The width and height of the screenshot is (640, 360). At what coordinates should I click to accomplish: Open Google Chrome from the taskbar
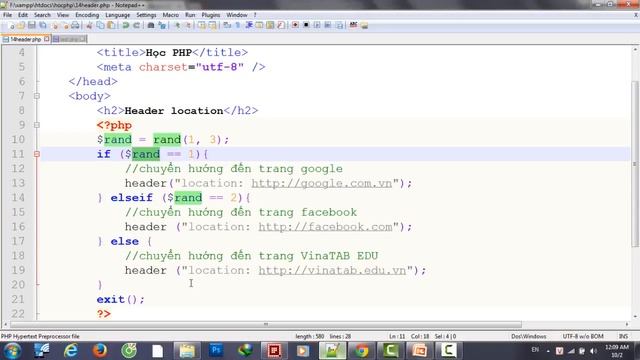pyautogui.click(x=361, y=351)
